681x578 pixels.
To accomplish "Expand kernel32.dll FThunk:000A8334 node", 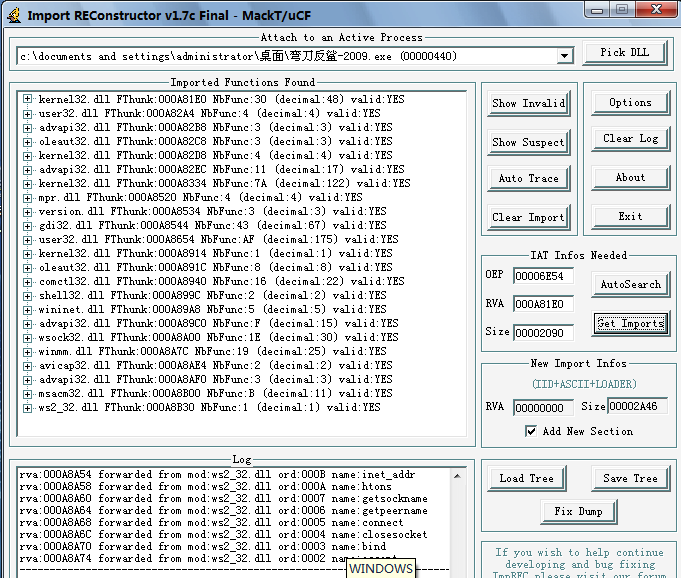I will tap(27, 183).
